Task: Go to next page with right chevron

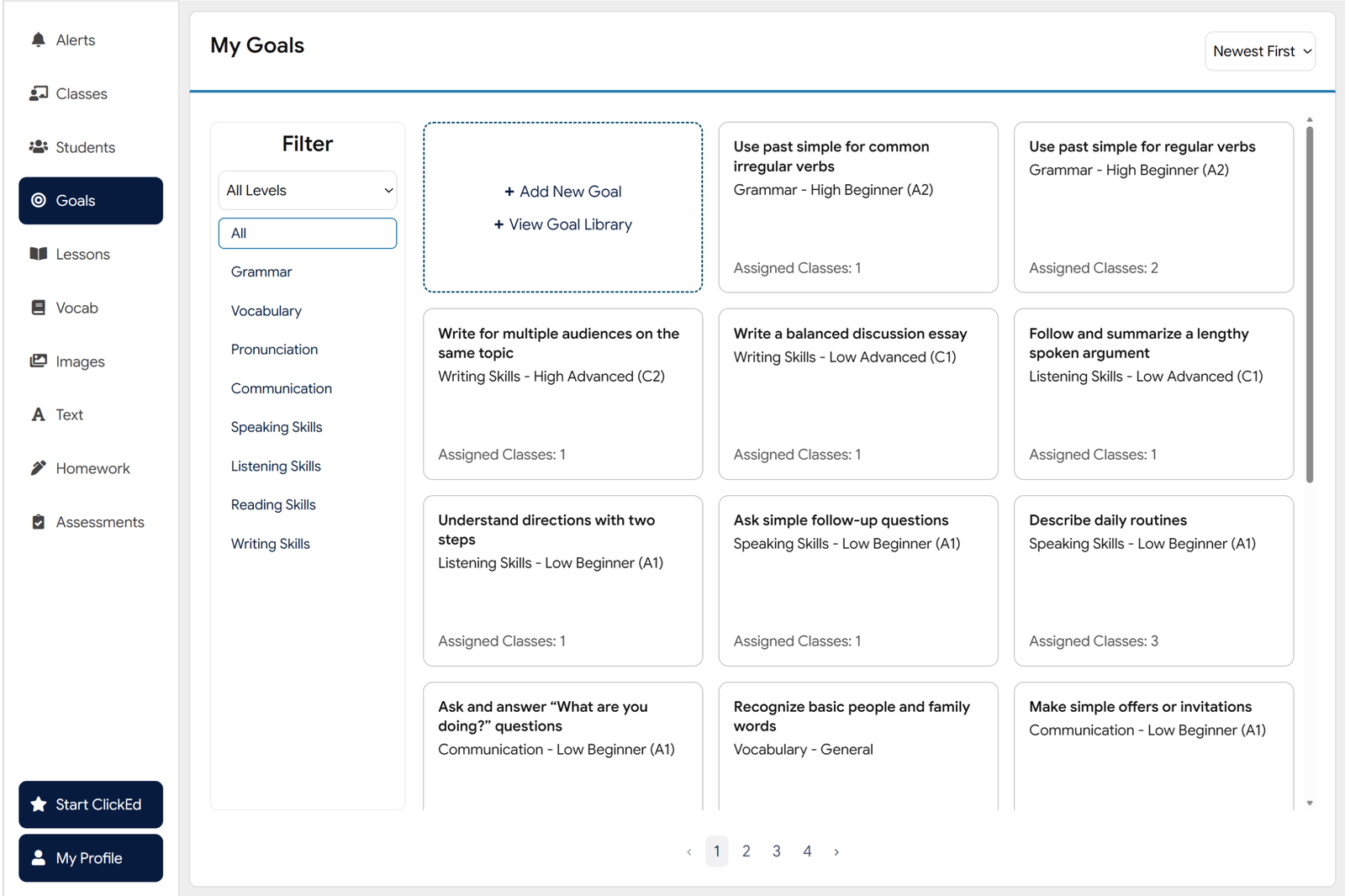Action: 836,851
